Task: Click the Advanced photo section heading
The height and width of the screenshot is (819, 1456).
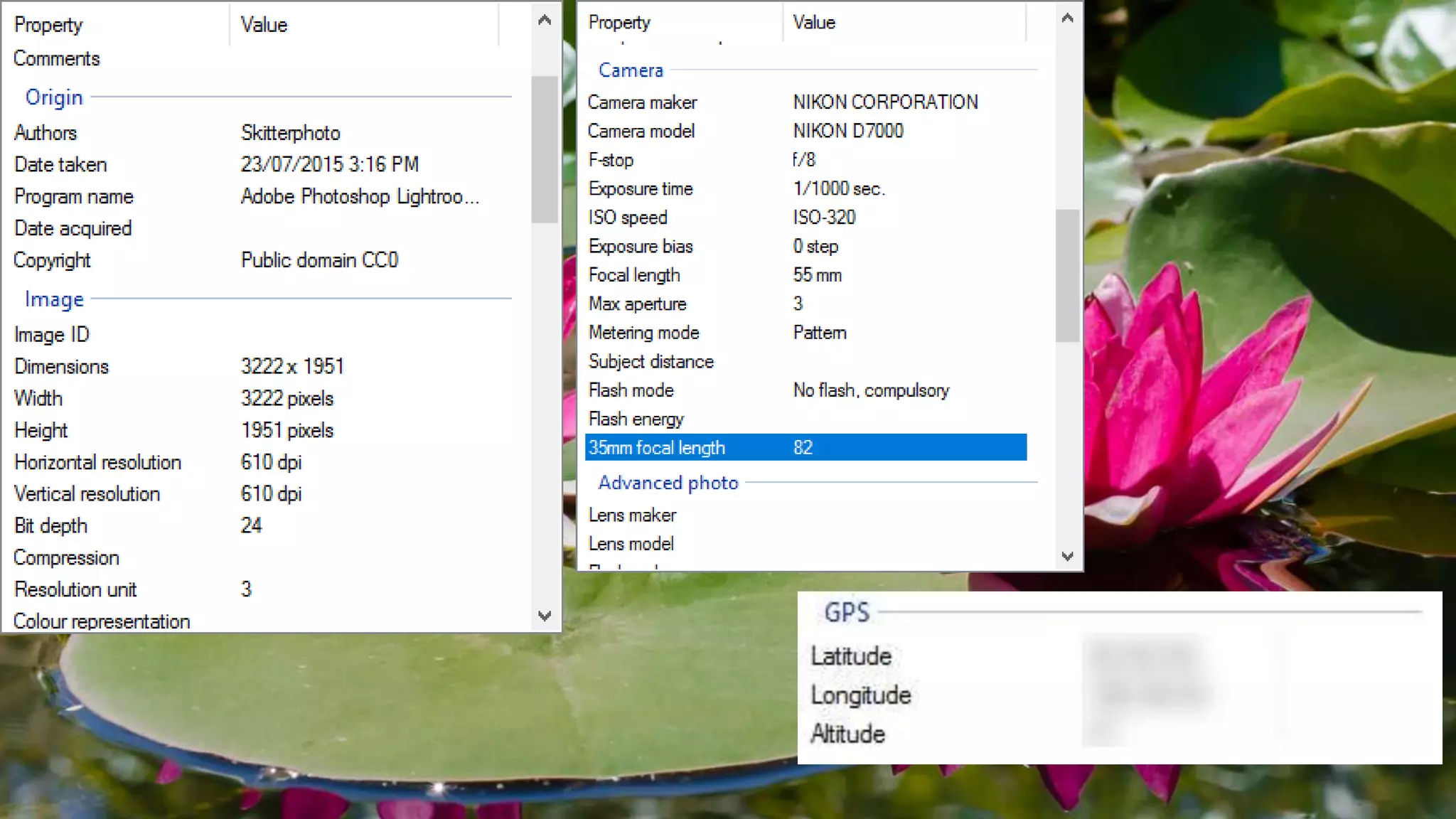Action: (x=668, y=483)
